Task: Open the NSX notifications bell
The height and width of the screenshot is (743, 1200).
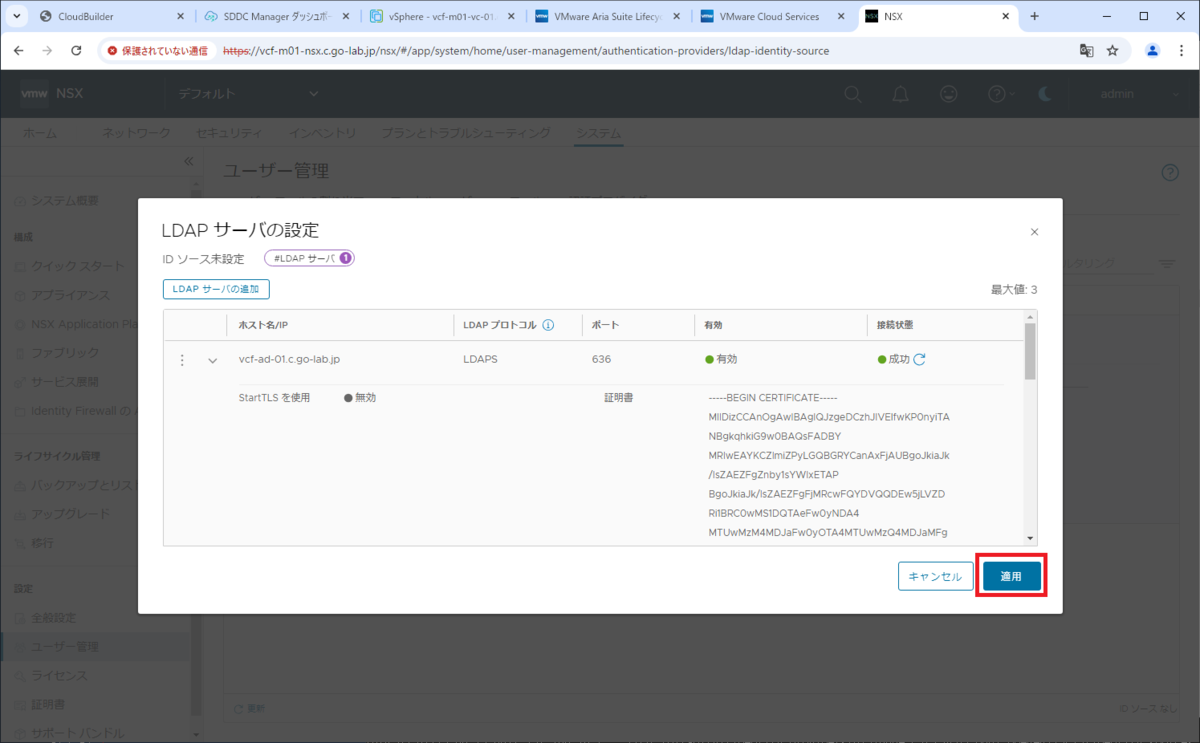Action: (901, 93)
